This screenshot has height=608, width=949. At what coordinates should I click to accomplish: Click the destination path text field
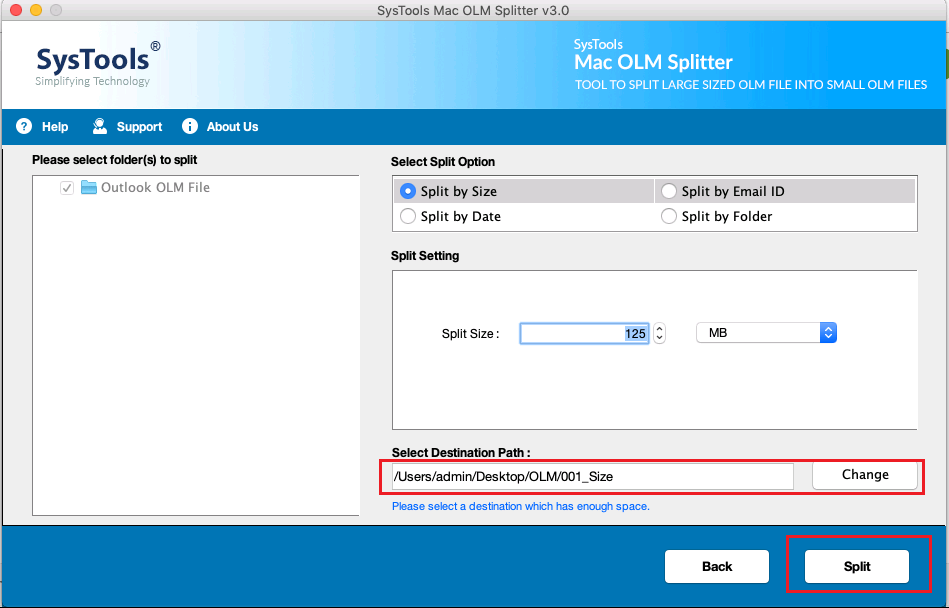click(593, 477)
